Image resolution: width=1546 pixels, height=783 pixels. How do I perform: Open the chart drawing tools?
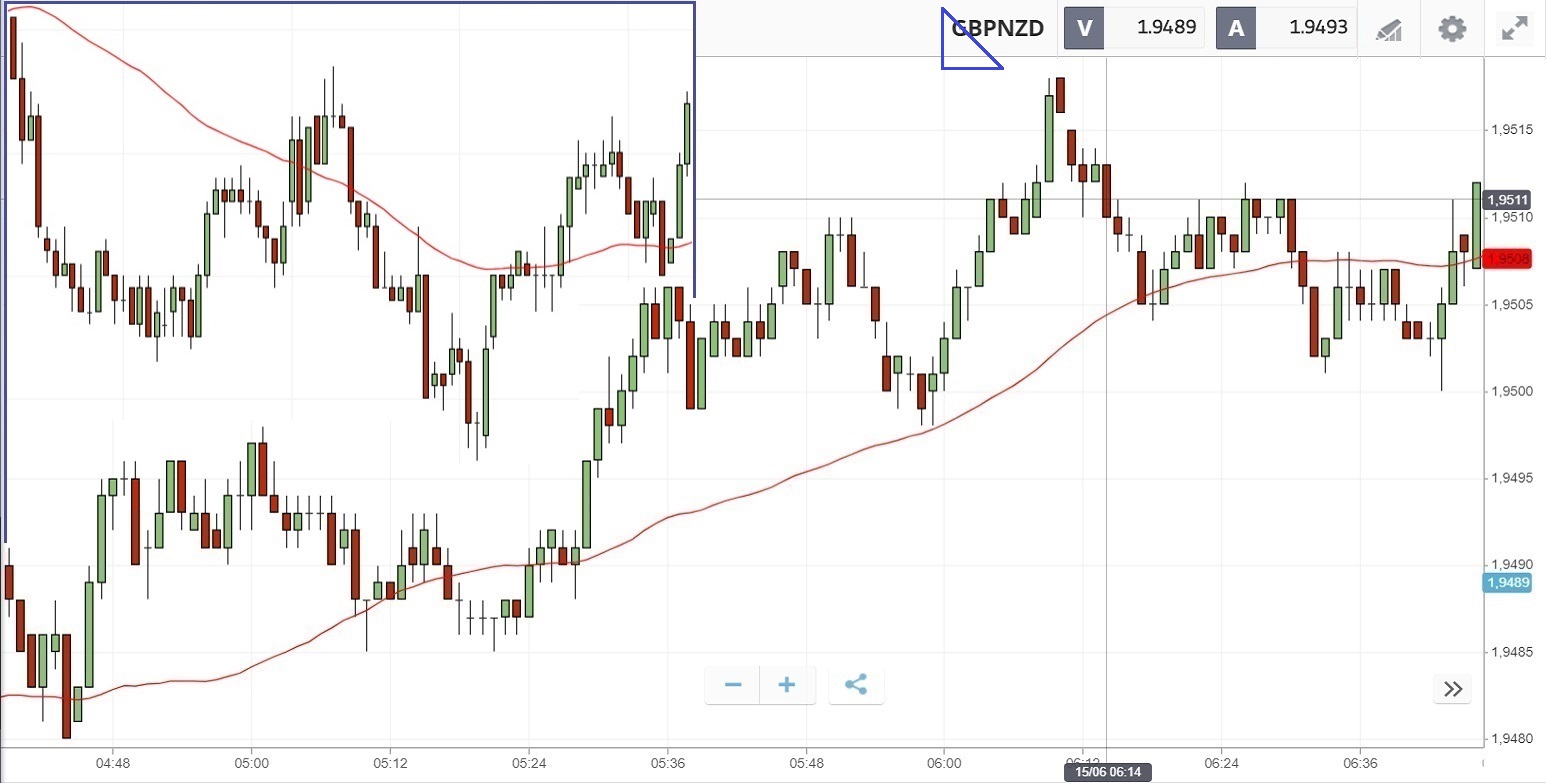pos(1388,29)
